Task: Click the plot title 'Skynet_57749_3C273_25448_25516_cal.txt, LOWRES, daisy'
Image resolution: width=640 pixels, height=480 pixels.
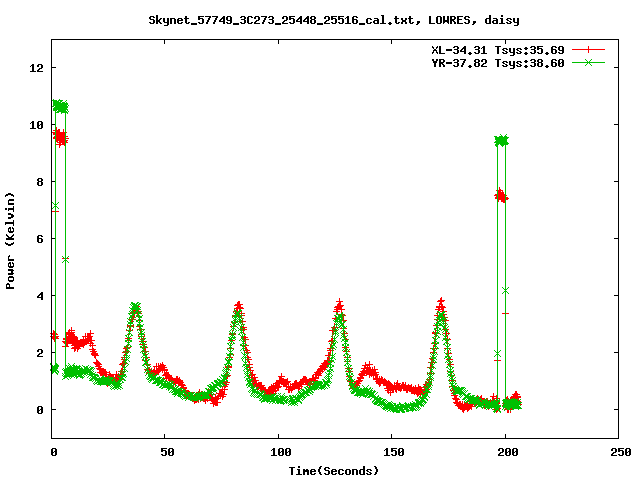Action: click(x=334, y=20)
